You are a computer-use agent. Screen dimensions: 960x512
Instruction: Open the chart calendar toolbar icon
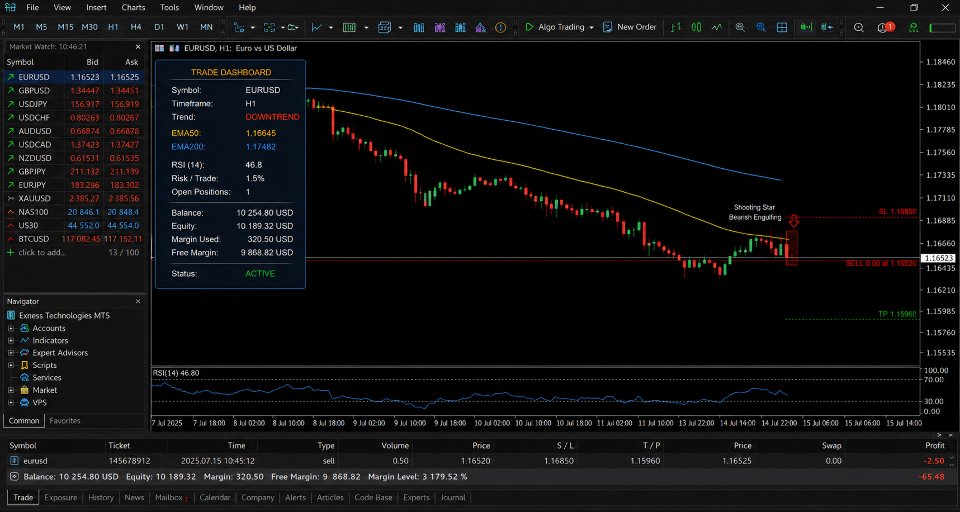point(384,28)
